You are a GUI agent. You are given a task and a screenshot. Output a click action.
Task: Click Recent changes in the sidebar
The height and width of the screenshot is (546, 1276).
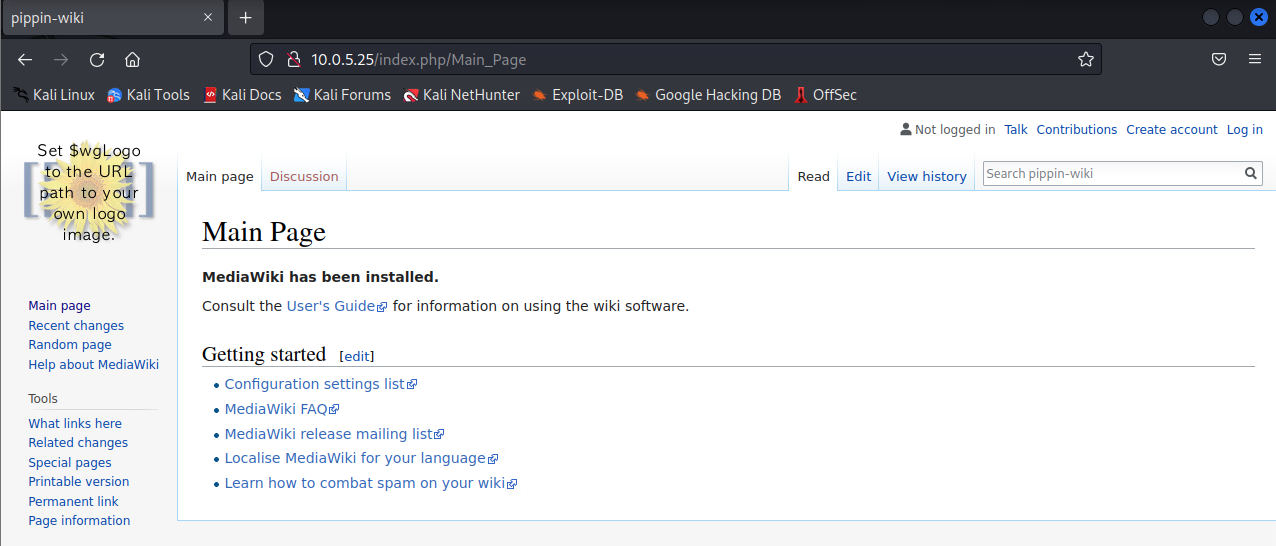click(x=76, y=325)
